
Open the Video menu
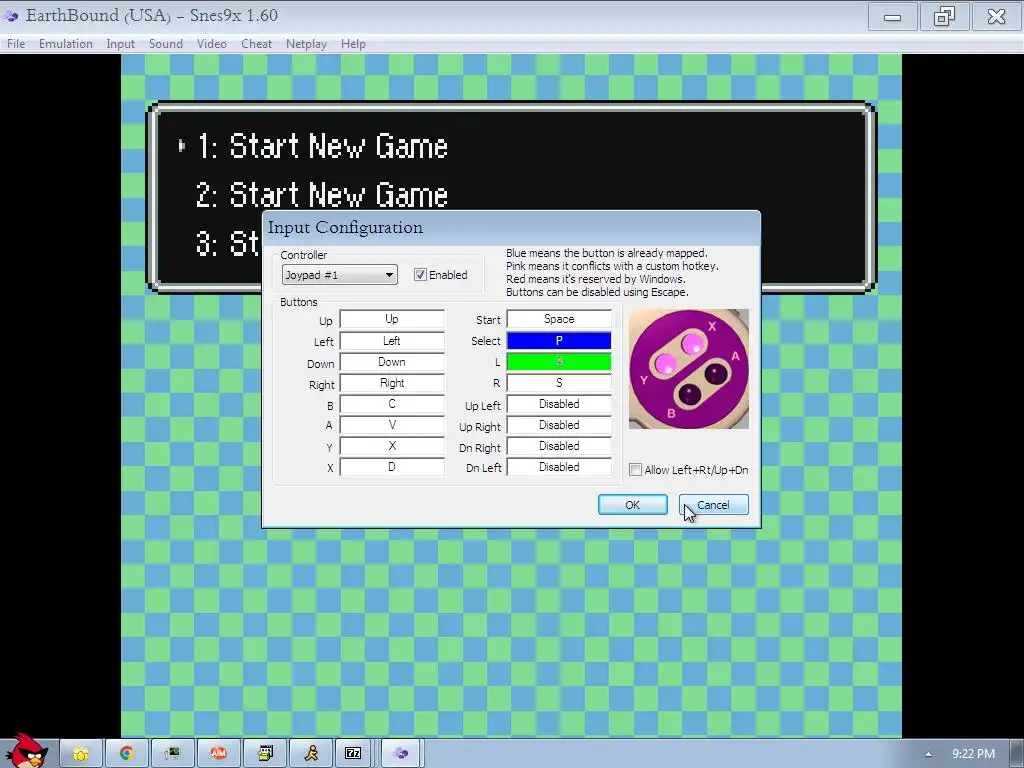point(212,44)
